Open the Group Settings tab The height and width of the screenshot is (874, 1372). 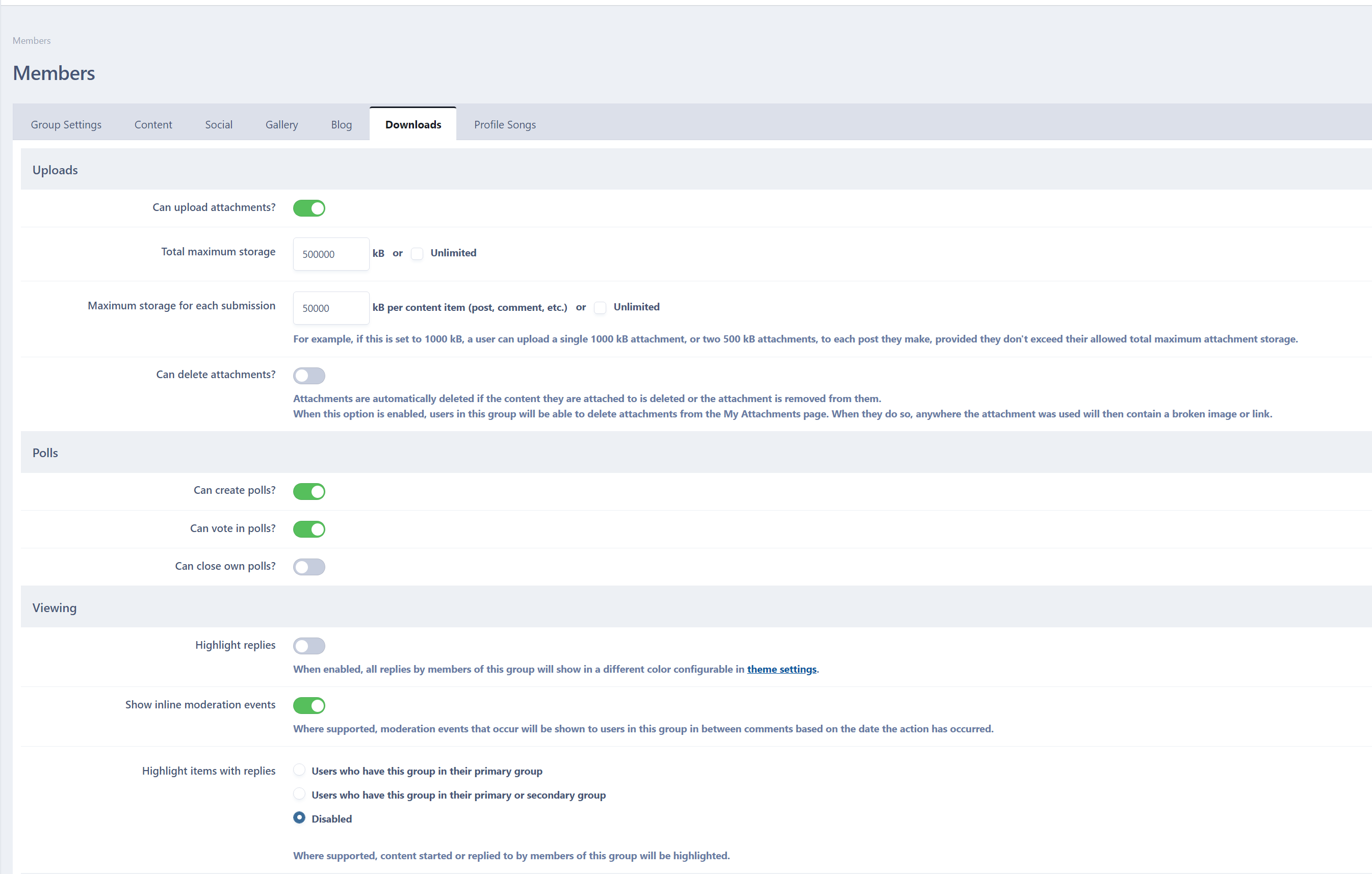tap(66, 125)
